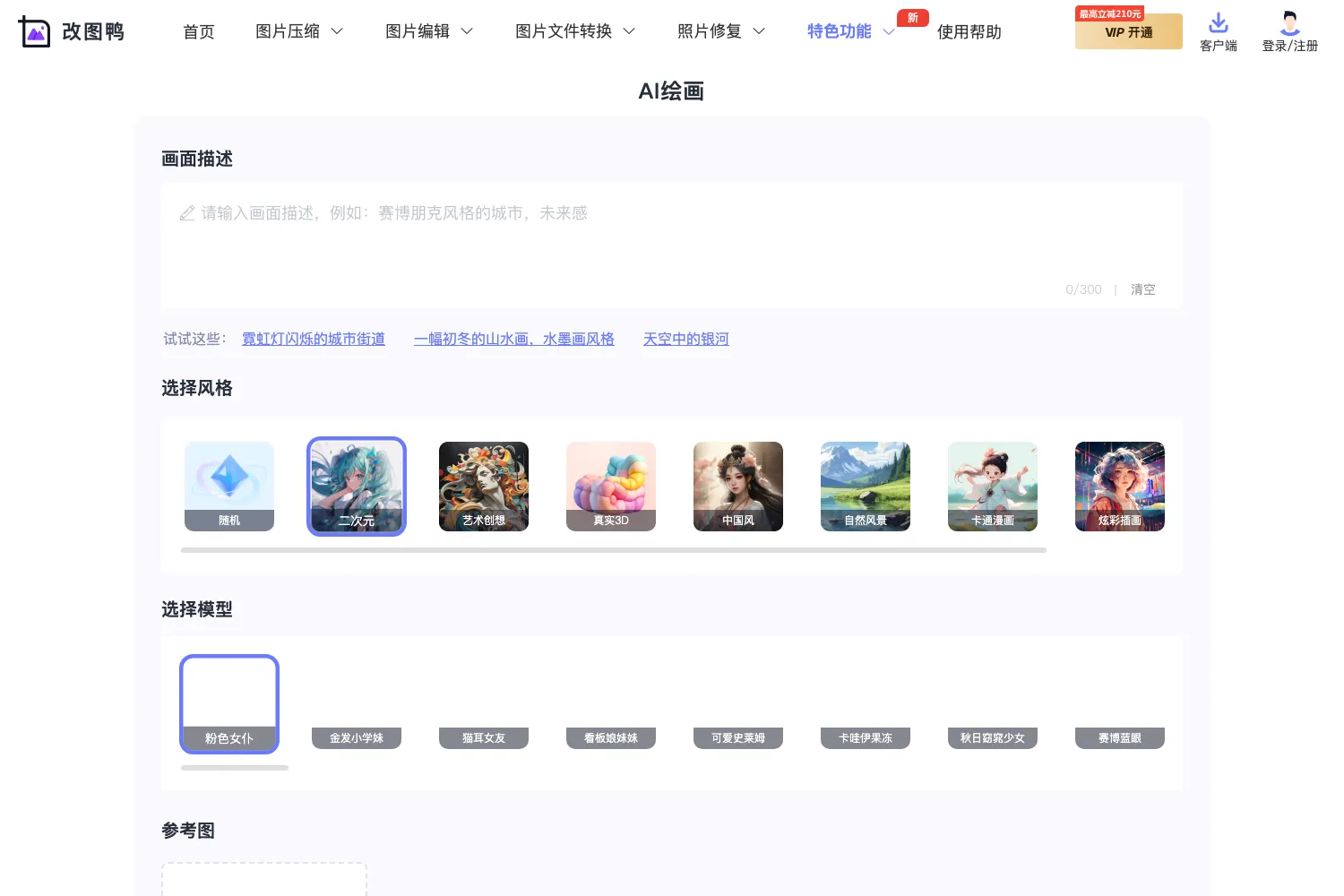
Task: Open 使用帮助 in the navigation
Action: point(969,31)
